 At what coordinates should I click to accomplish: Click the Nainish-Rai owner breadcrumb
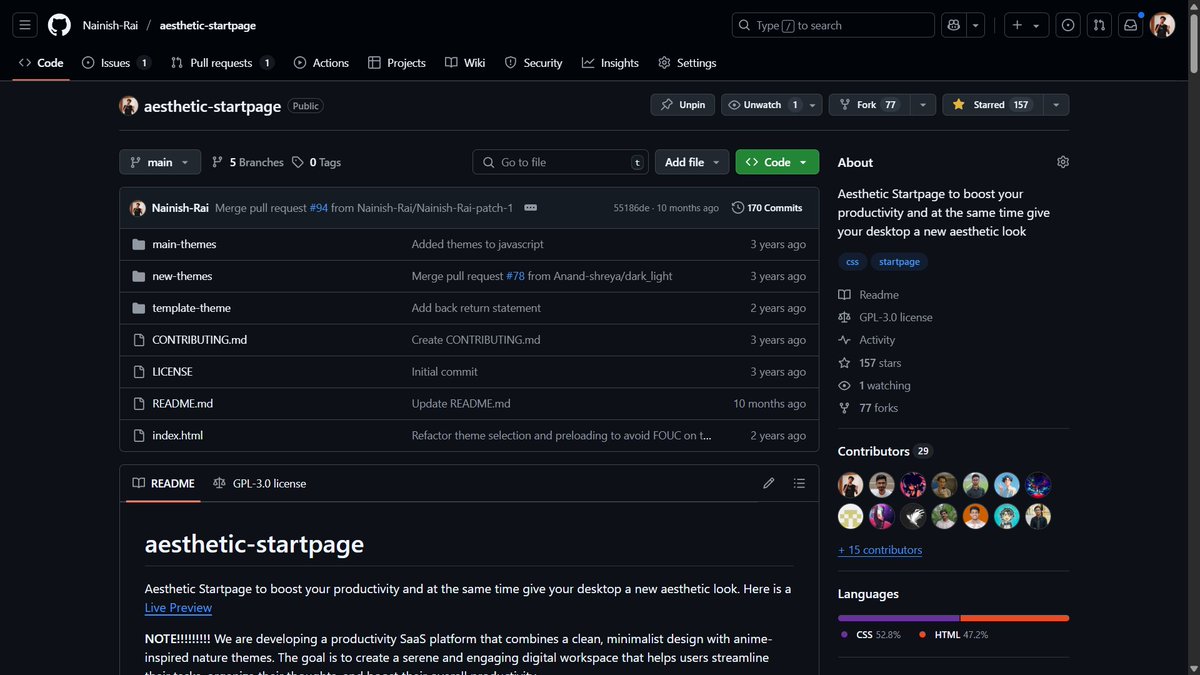coord(110,25)
